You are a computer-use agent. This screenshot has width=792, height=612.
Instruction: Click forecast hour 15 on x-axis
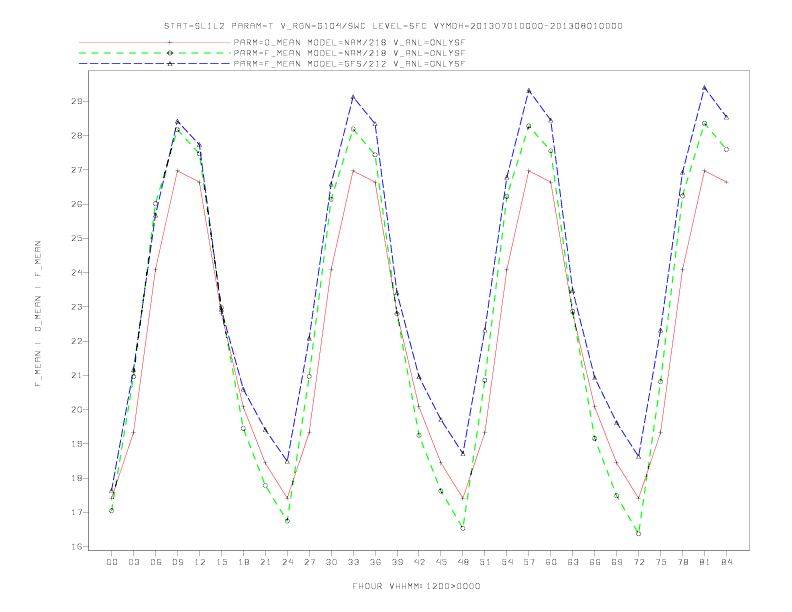click(221, 562)
